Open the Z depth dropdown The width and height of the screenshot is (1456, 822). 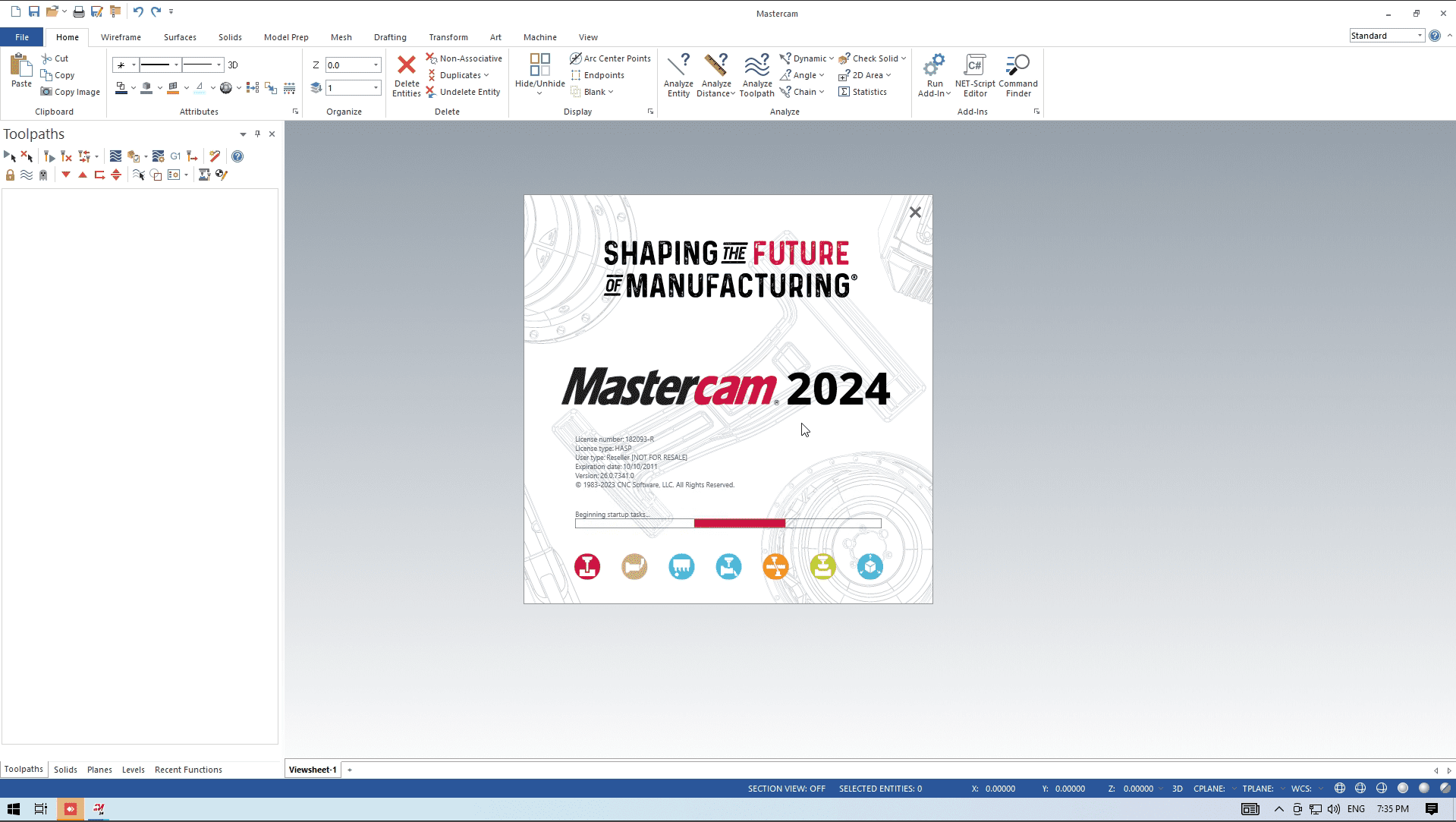(x=376, y=65)
